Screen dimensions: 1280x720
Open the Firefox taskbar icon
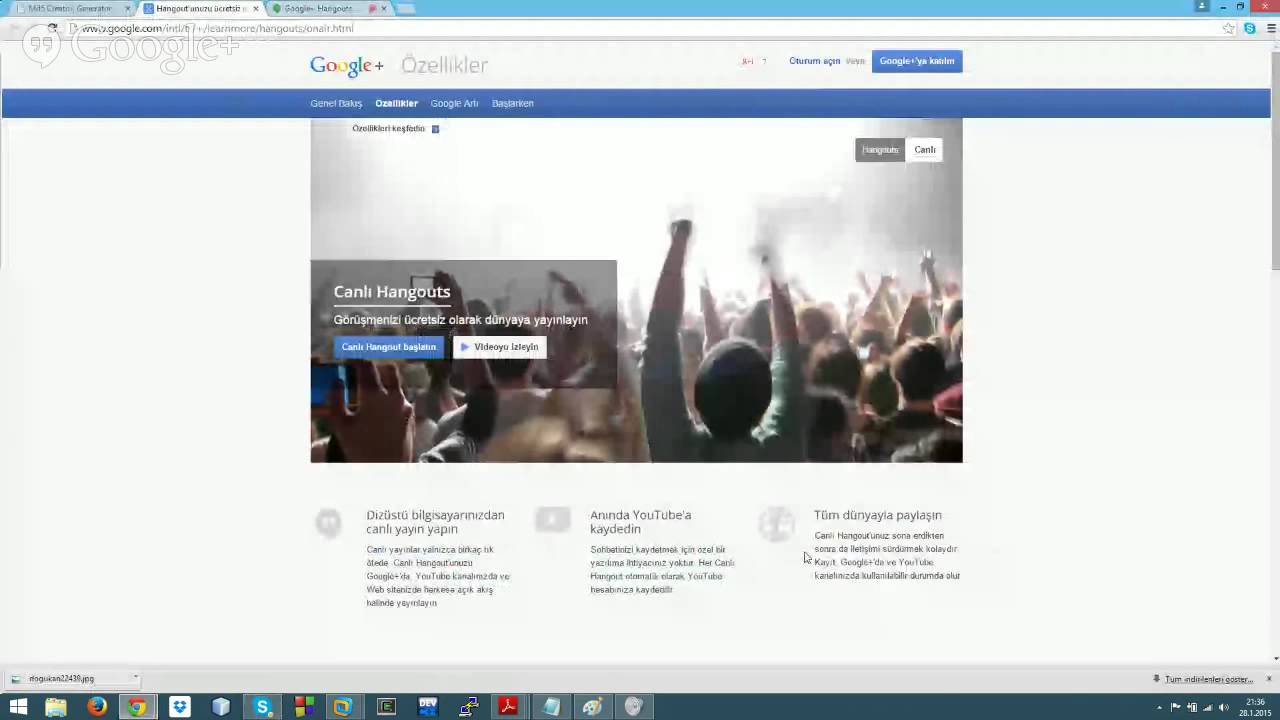97,707
